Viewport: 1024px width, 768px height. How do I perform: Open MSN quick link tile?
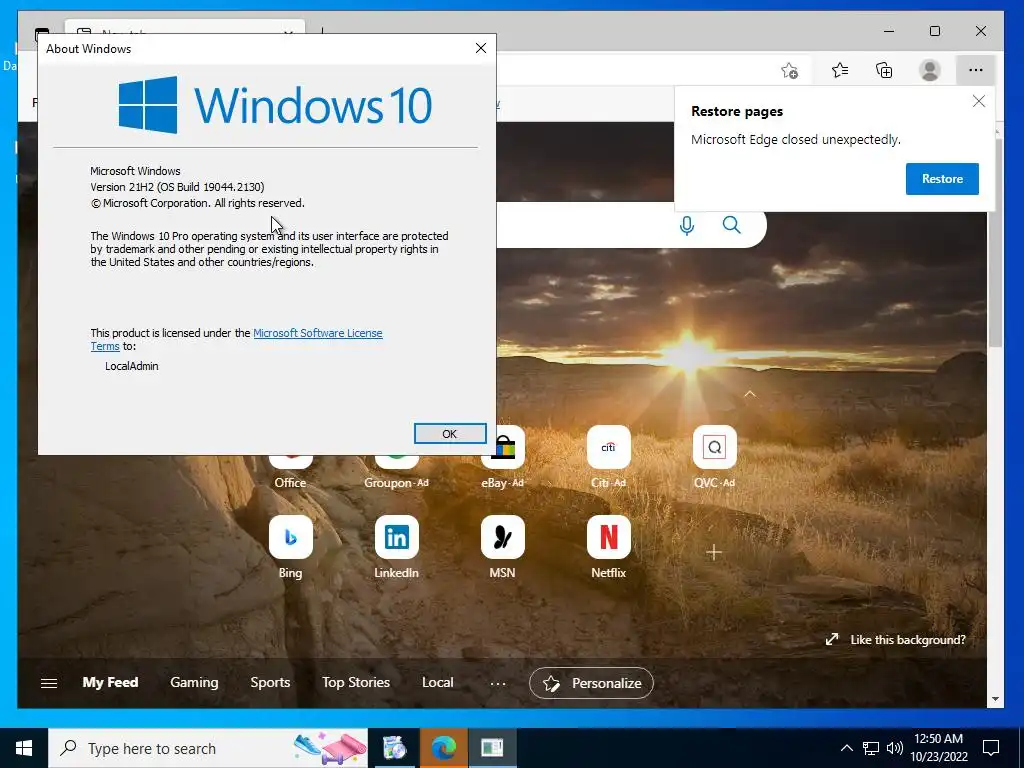click(x=502, y=547)
